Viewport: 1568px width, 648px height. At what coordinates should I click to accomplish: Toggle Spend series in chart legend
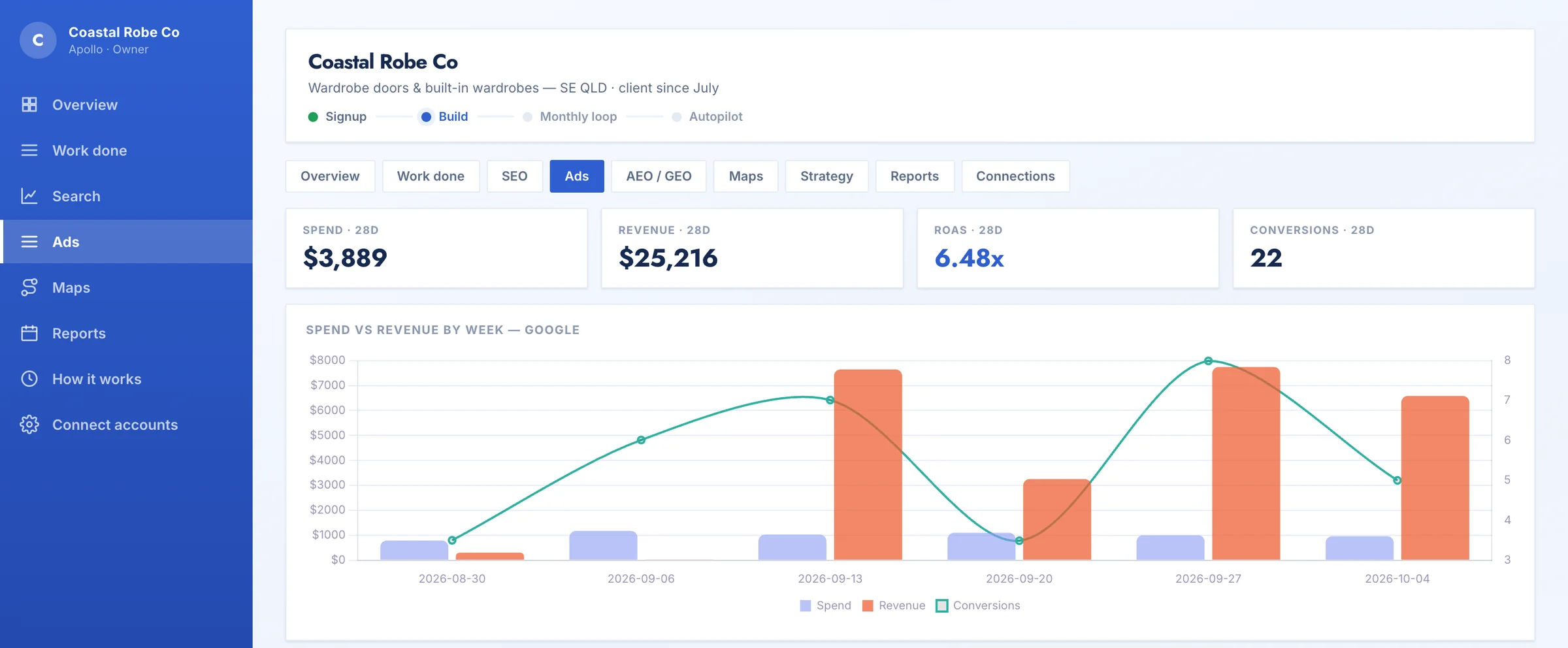coord(826,606)
